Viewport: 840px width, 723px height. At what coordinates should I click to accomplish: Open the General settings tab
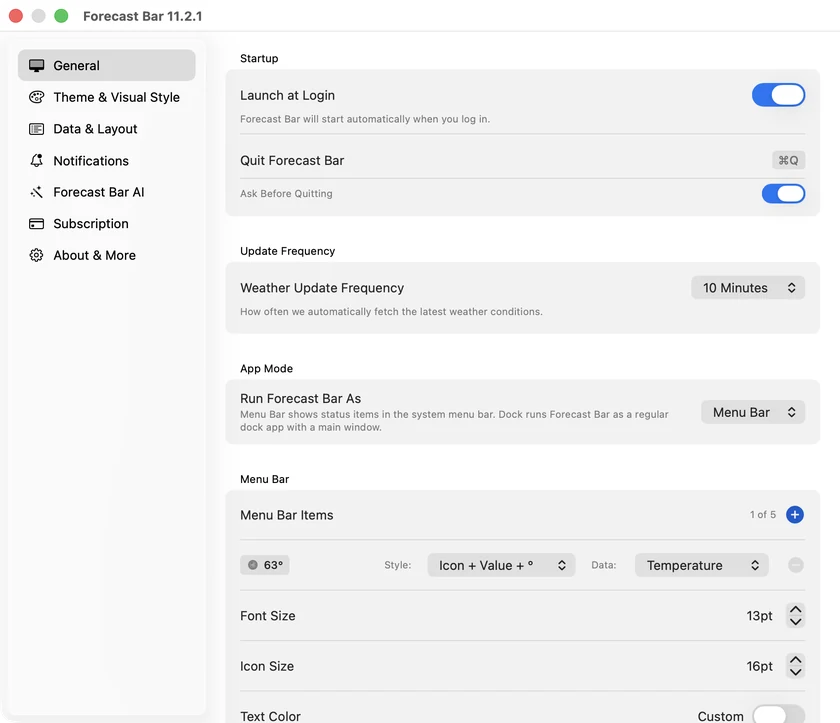(107, 65)
